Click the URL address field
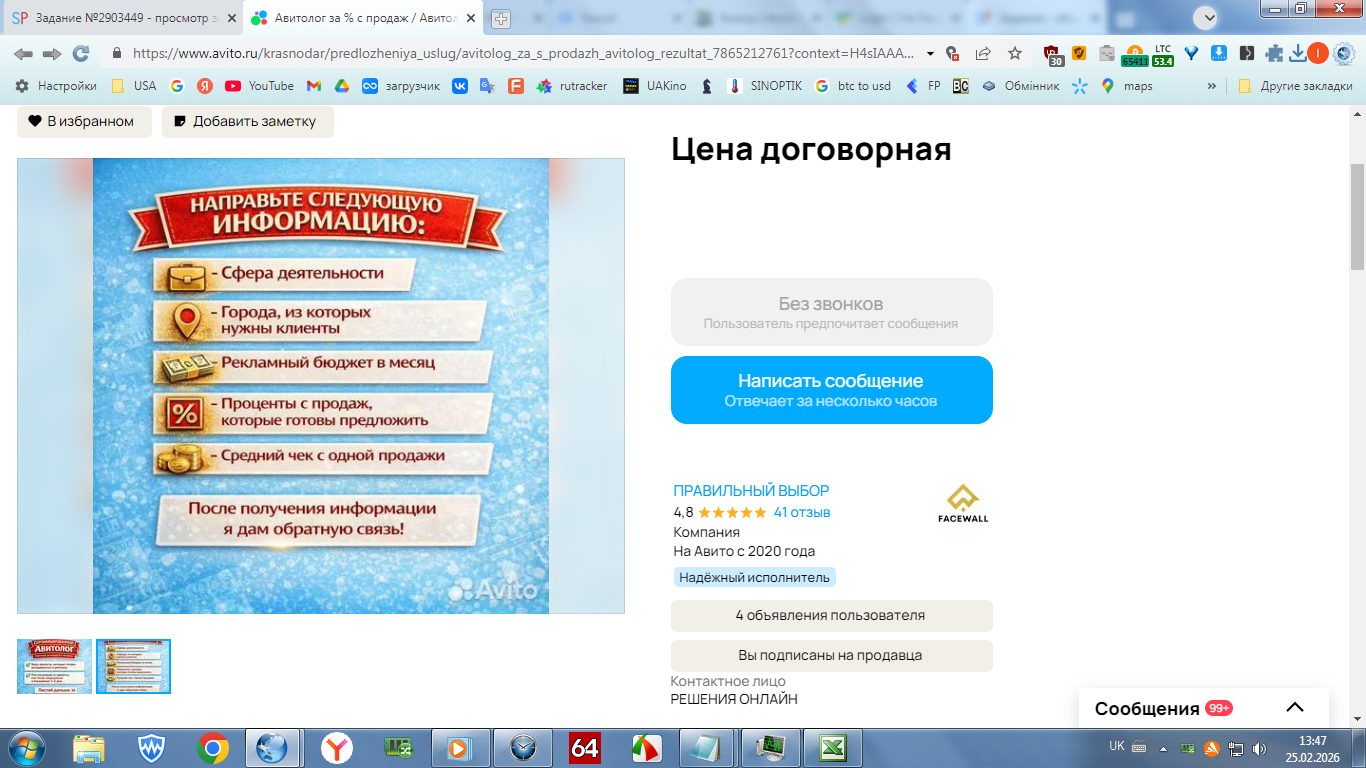Image resolution: width=1366 pixels, height=768 pixels. click(x=523, y=54)
